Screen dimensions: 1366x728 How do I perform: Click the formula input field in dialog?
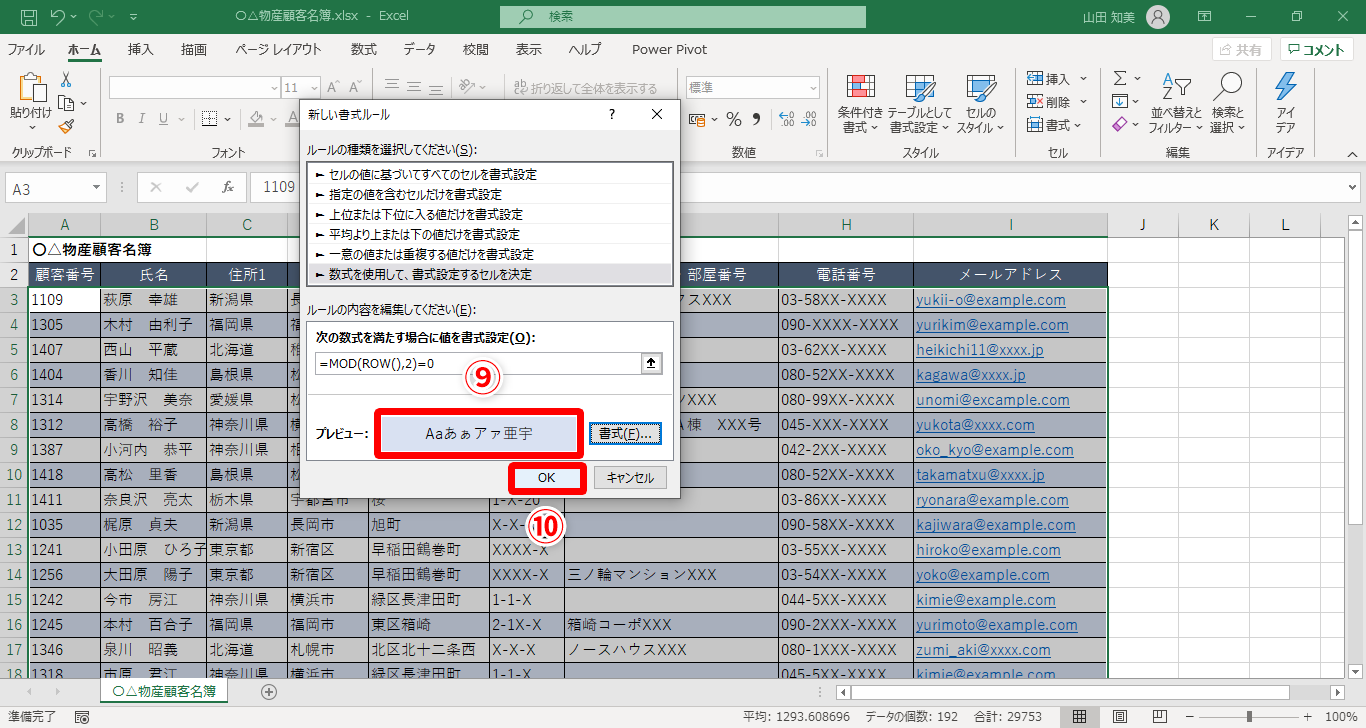478,364
